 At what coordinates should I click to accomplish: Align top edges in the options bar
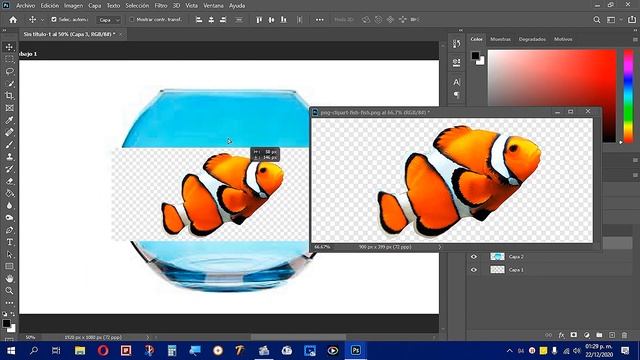tap(259, 20)
